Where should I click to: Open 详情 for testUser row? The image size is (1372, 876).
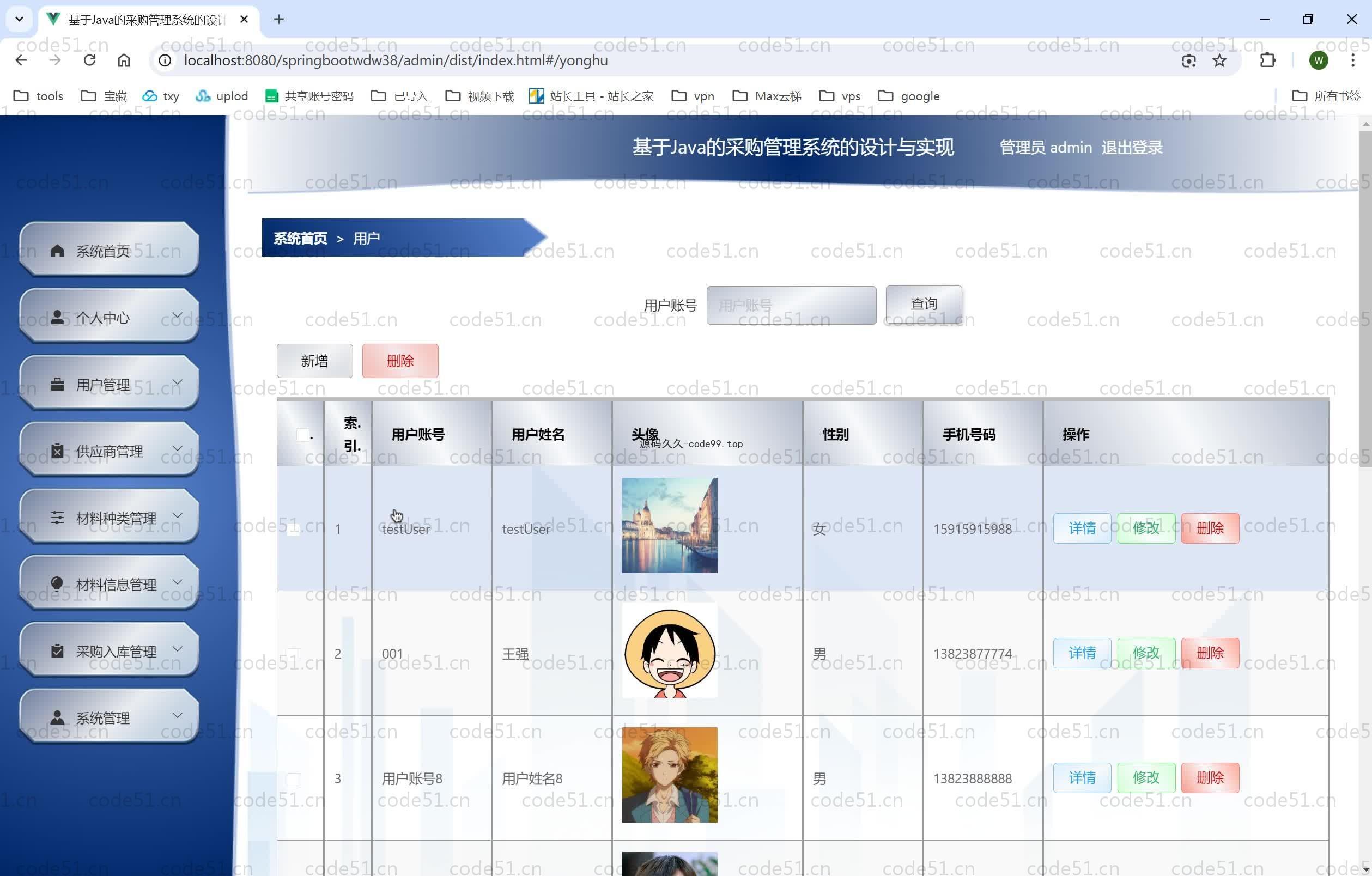click(x=1082, y=528)
